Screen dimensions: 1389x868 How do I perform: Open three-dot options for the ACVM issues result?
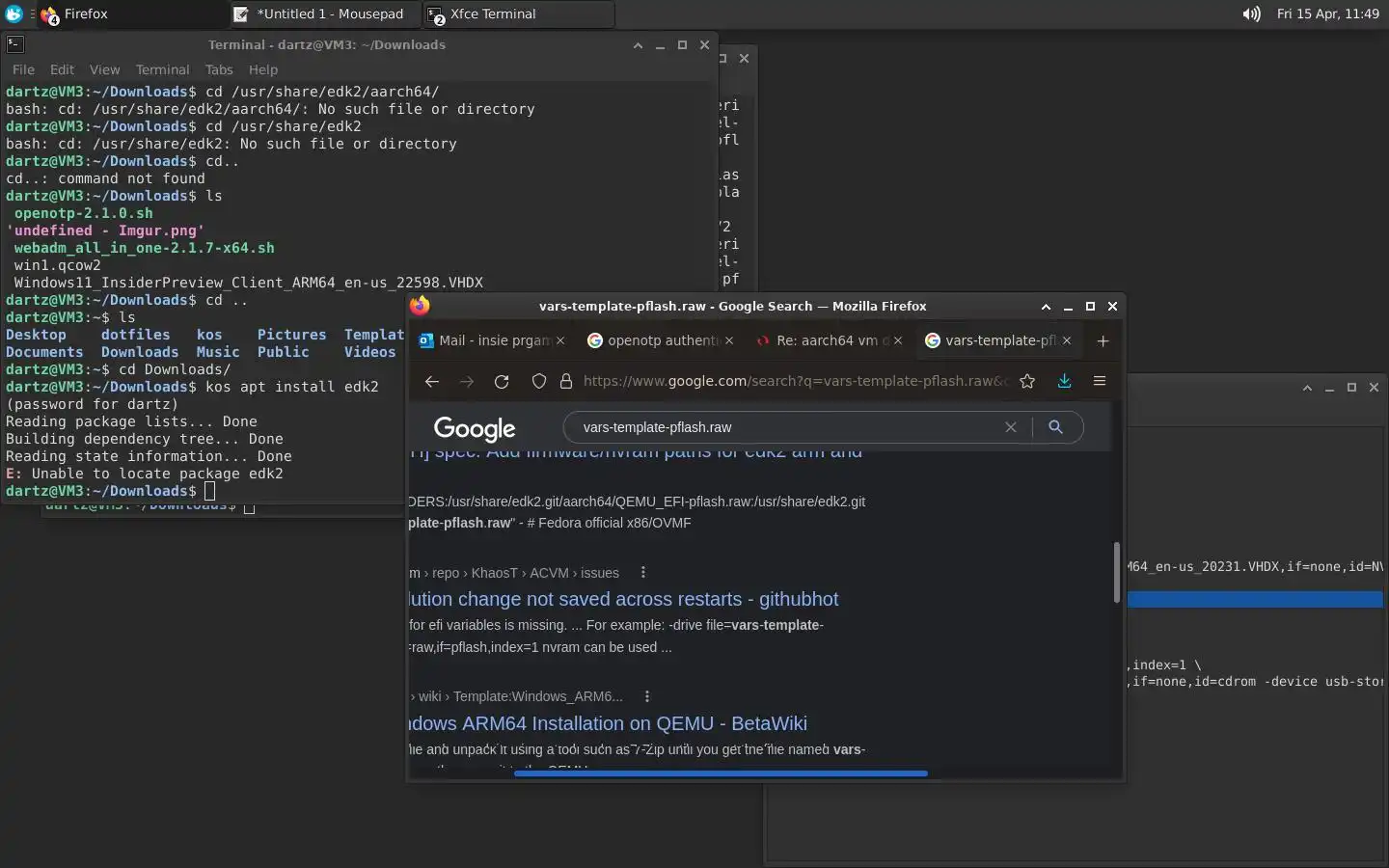643,572
